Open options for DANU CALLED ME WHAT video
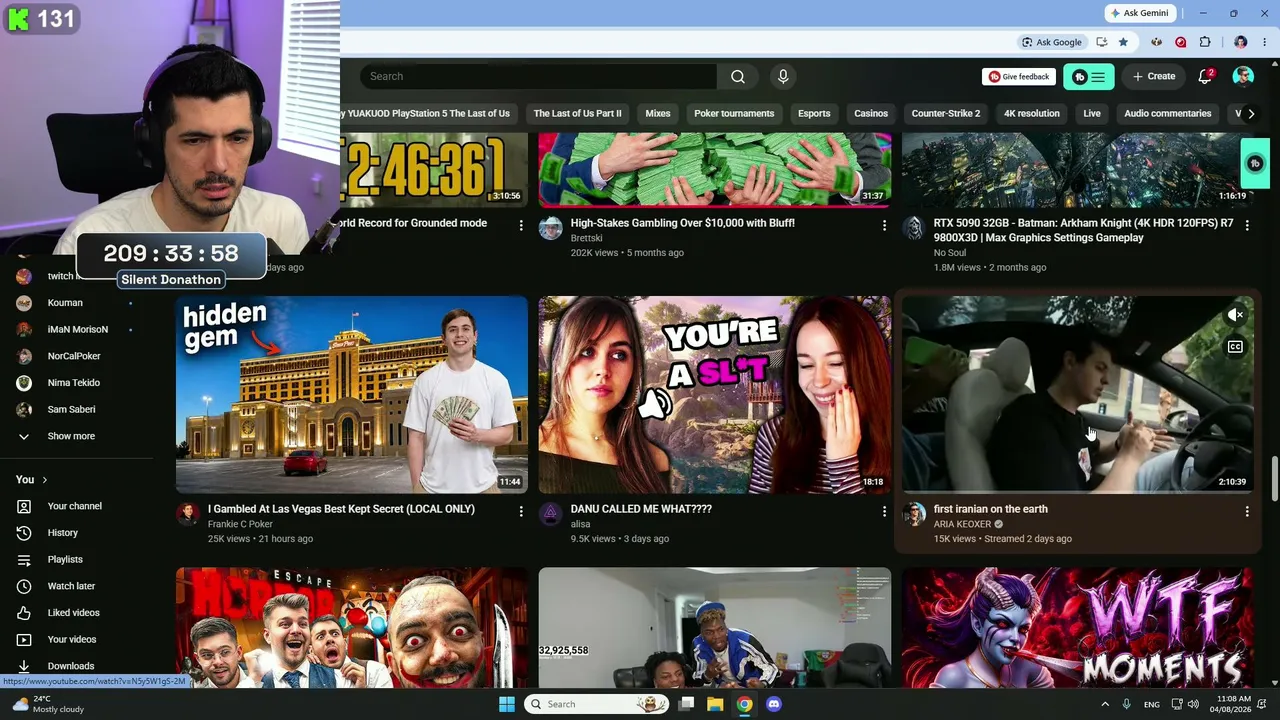Screen dimensions: 1280x720 click(884, 512)
